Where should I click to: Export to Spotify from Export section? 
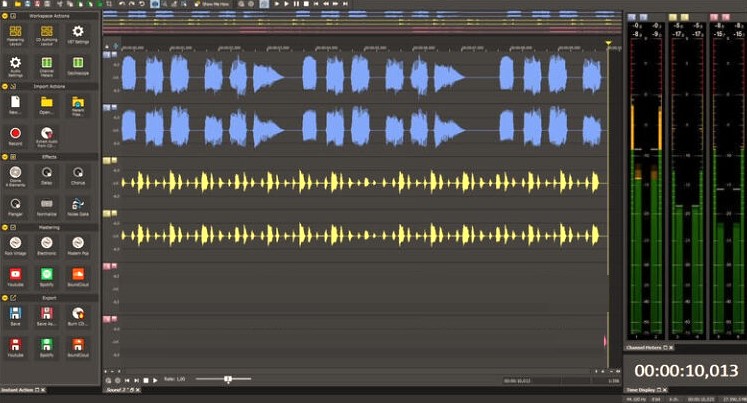pyautogui.click(x=47, y=348)
